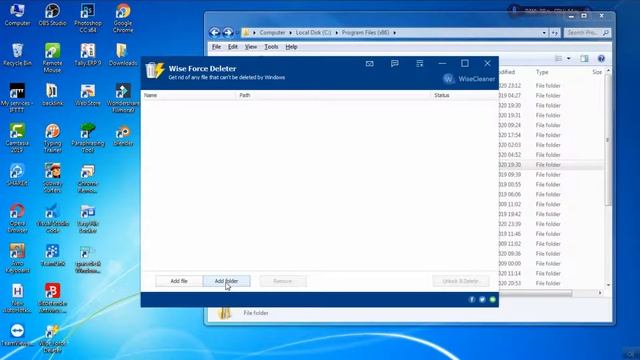640x360 pixels.
Task: Click the green share icon in the footer
Action: click(x=493, y=300)
